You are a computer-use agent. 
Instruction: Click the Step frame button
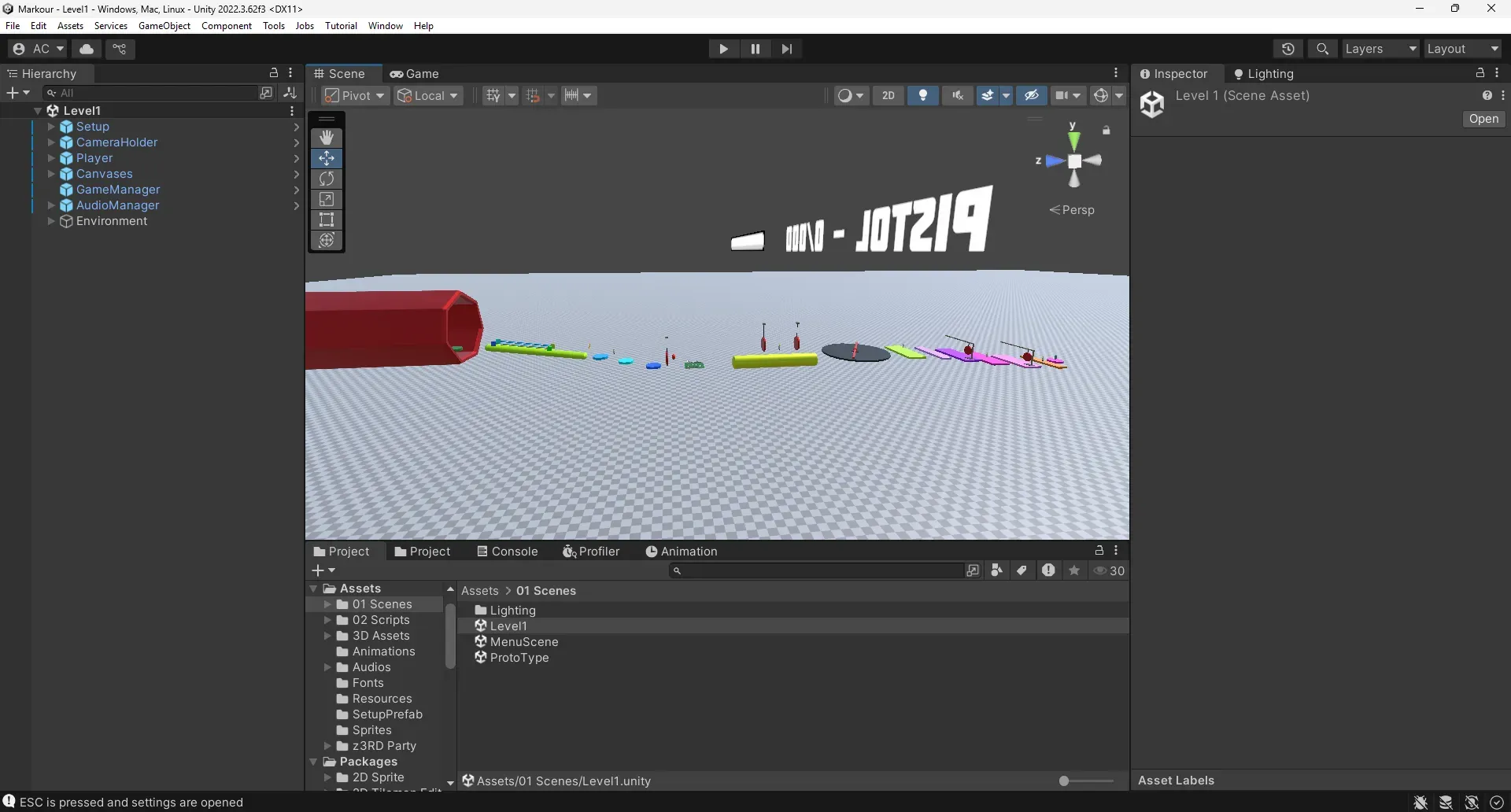point(787,49)
